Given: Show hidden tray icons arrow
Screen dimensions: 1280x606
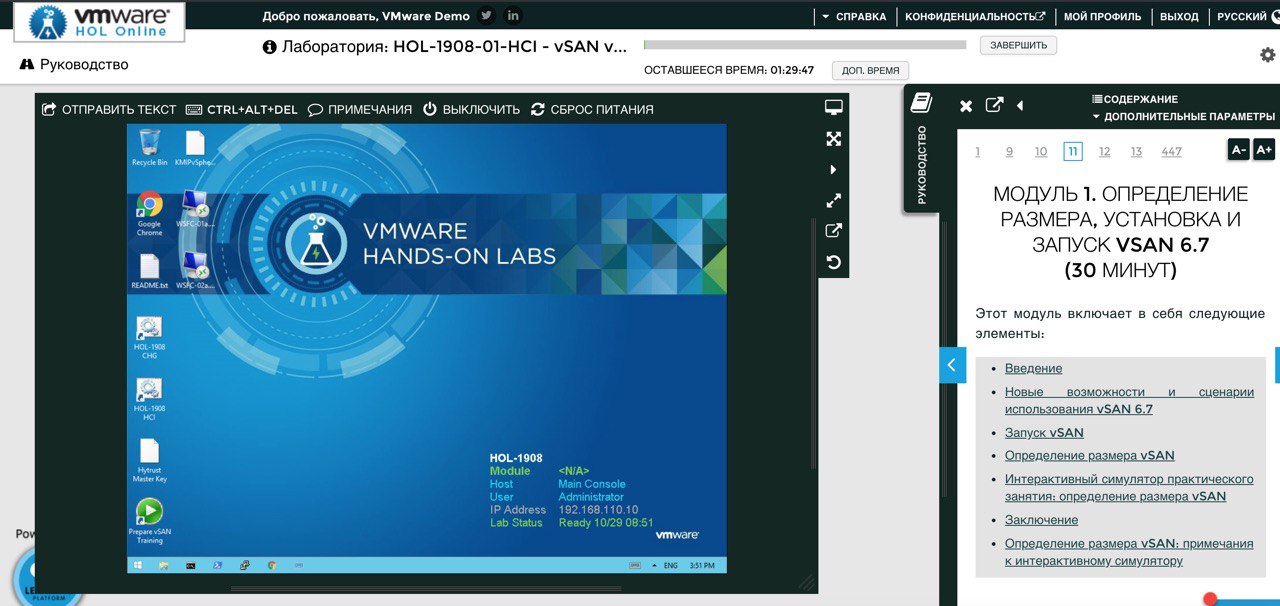Looking at the screenshot, I should click(654, 565).
